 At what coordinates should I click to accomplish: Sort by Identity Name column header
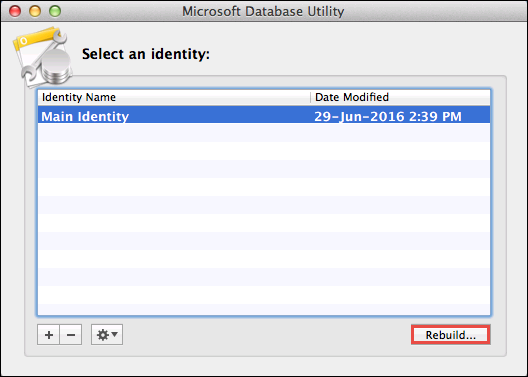click(174, 97)
